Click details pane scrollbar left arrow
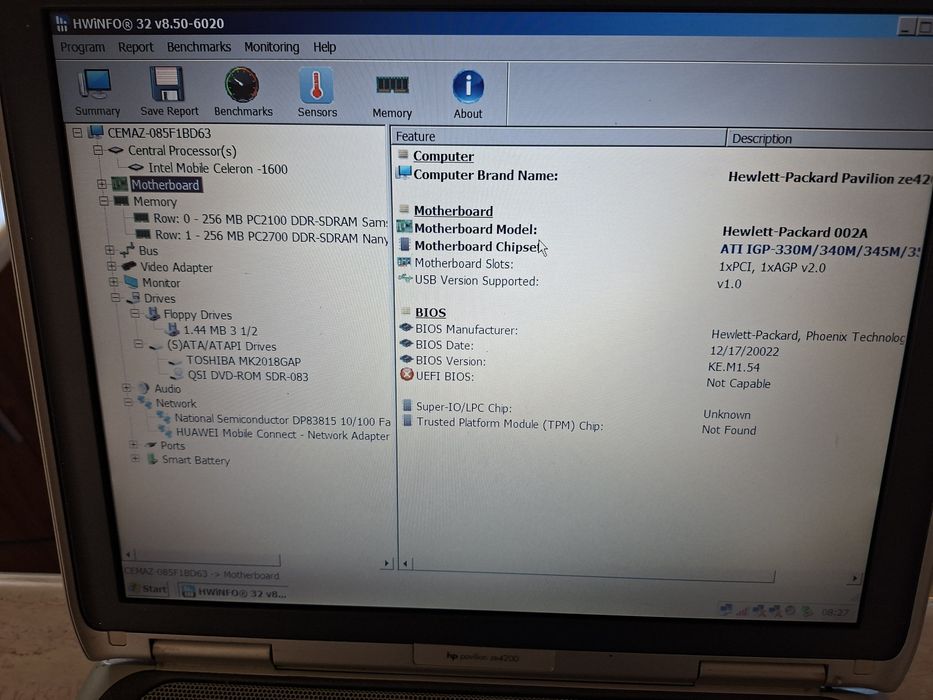 pyautogui.click(x=405, y=562)
